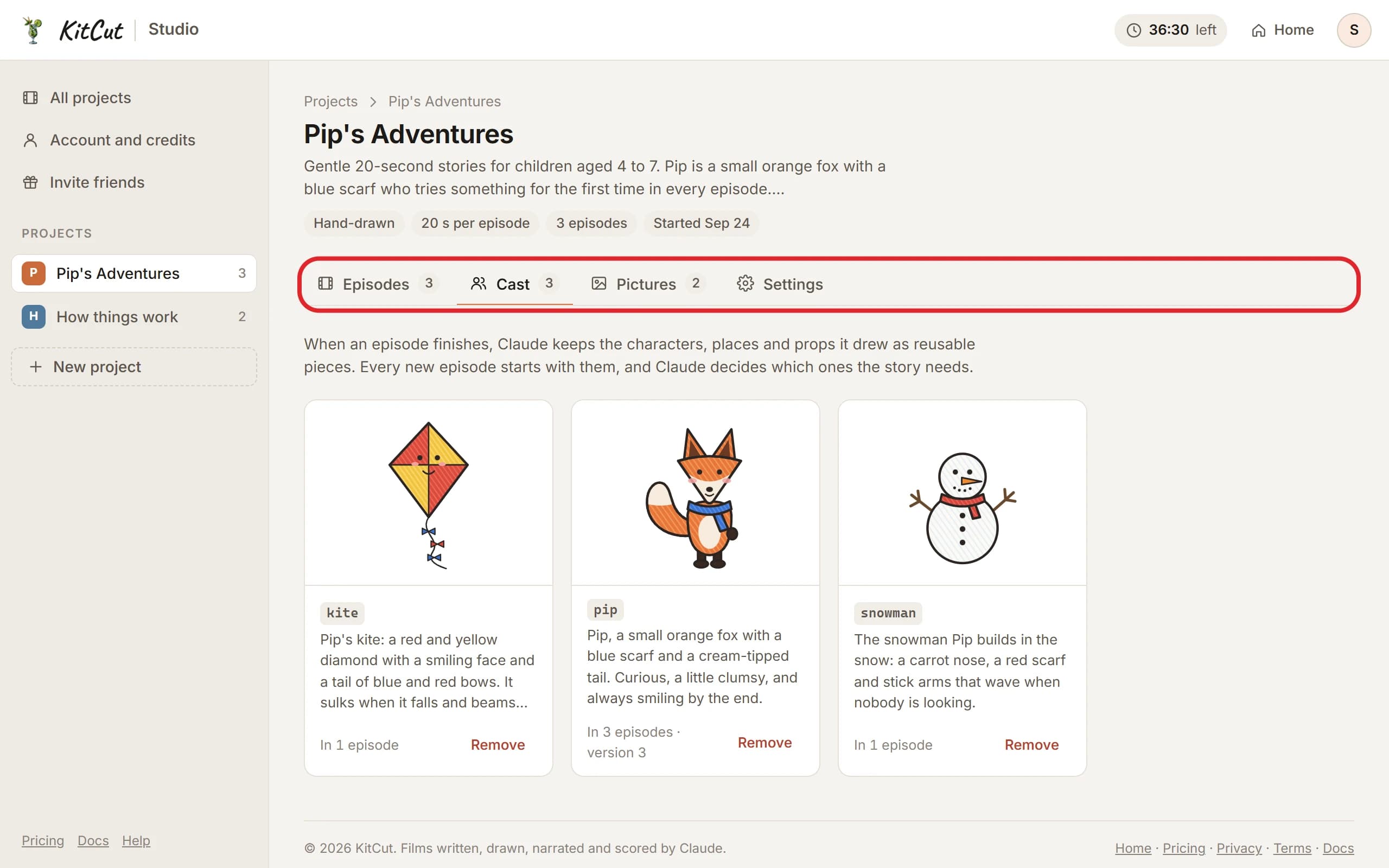1389x868 pixels.
Task: Click In 3 episodes version 3 text
Action: [633, 742]
